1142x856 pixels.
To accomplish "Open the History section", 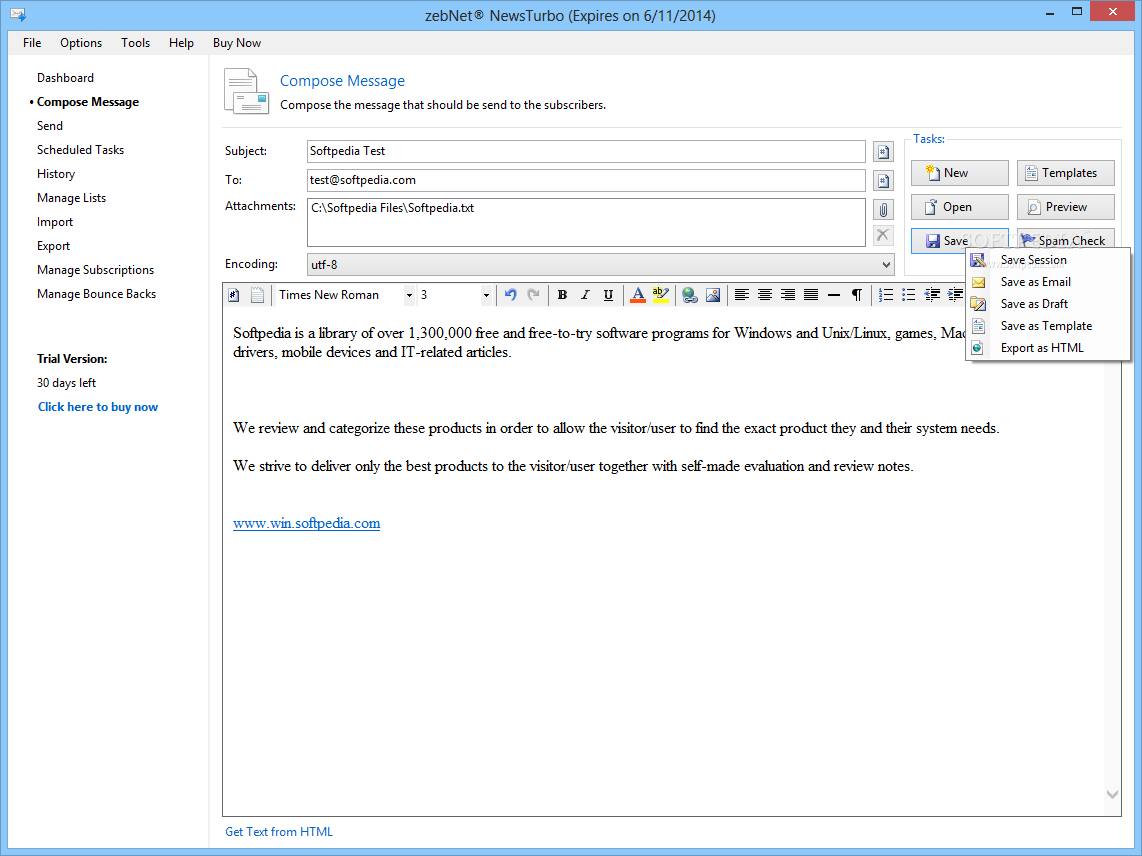I will (x=56, y=174).
